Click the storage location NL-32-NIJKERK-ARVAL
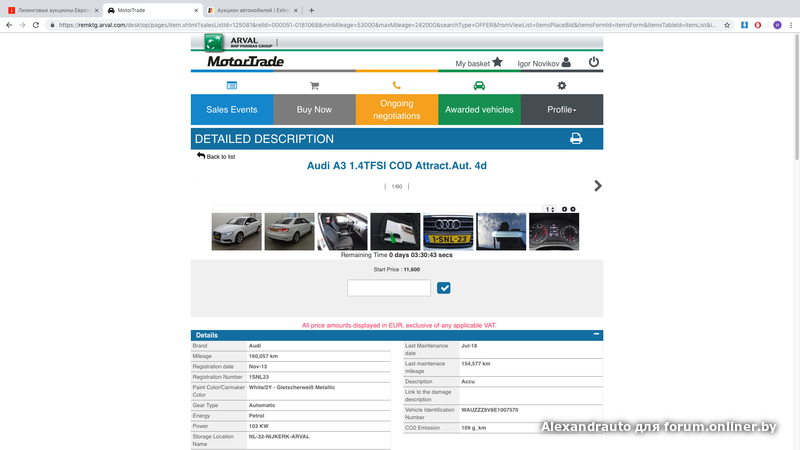Screen dimensions: 800x450 [x=279, y=437]
